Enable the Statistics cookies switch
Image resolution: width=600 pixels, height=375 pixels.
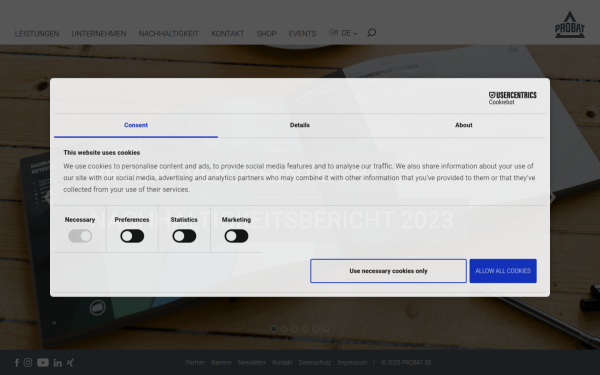pos(184,236)
